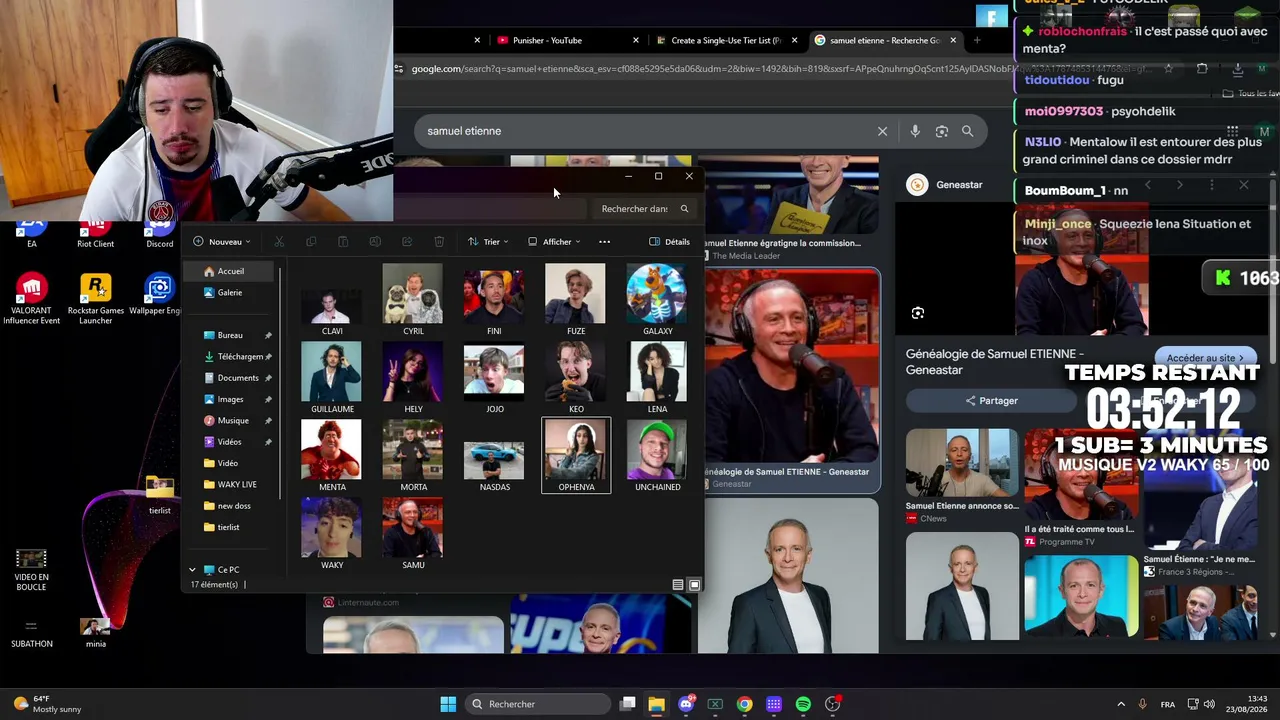Click the taskbar Rechercher search box
The height and width of the screenshot is (720, 1280).
click(x=538, y=704)
